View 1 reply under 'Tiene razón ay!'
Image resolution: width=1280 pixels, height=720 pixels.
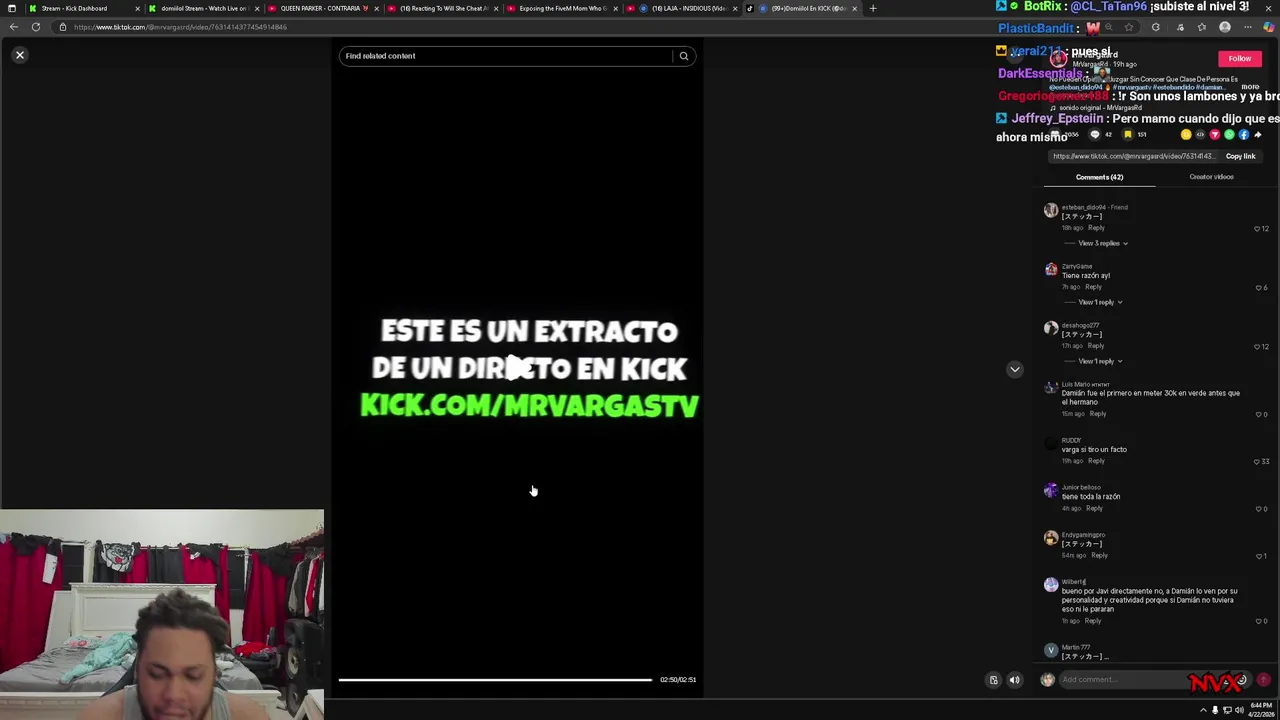(x=1099, y=302)
